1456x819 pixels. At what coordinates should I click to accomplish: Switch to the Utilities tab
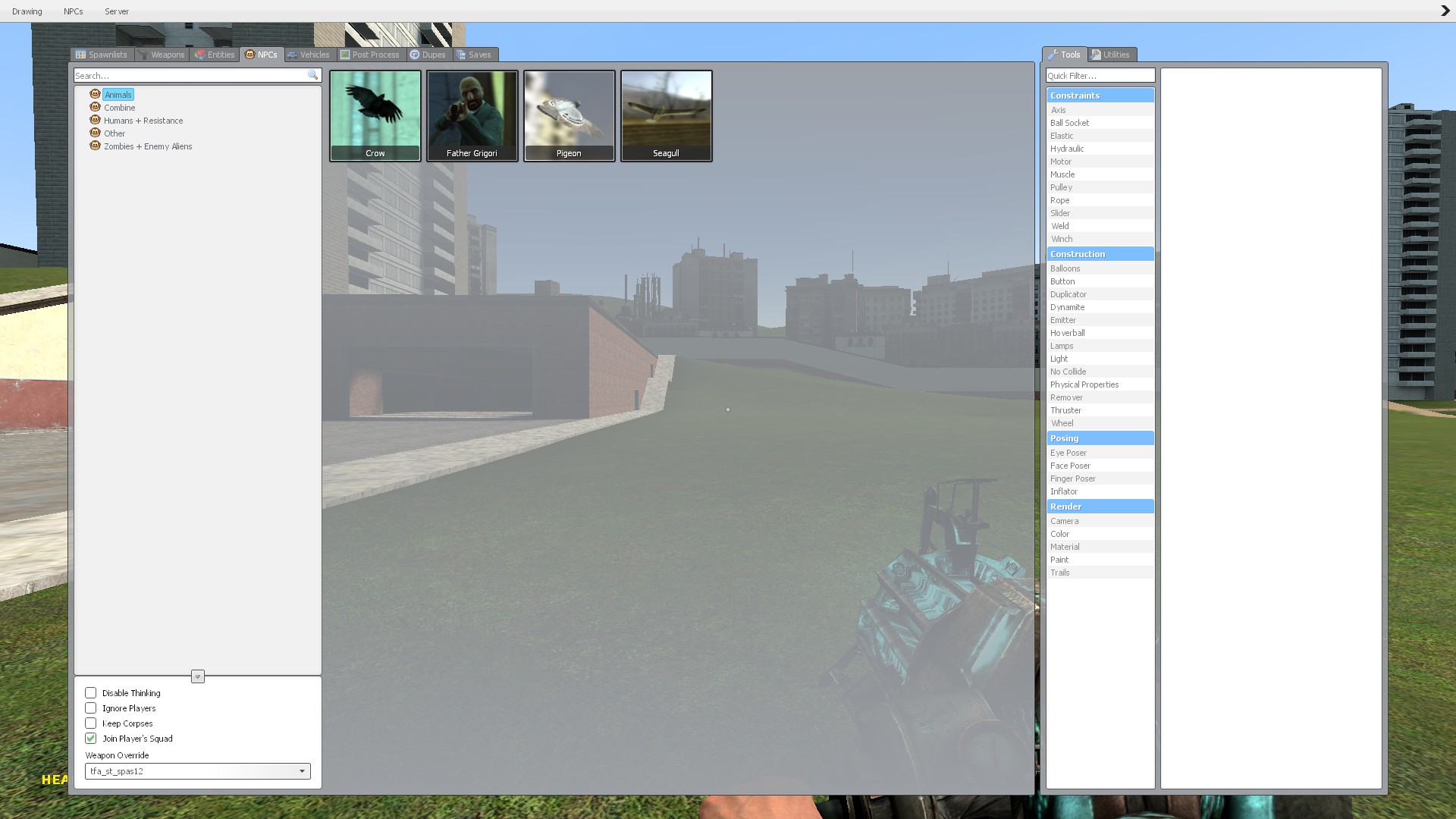(x=1111, y=55)
